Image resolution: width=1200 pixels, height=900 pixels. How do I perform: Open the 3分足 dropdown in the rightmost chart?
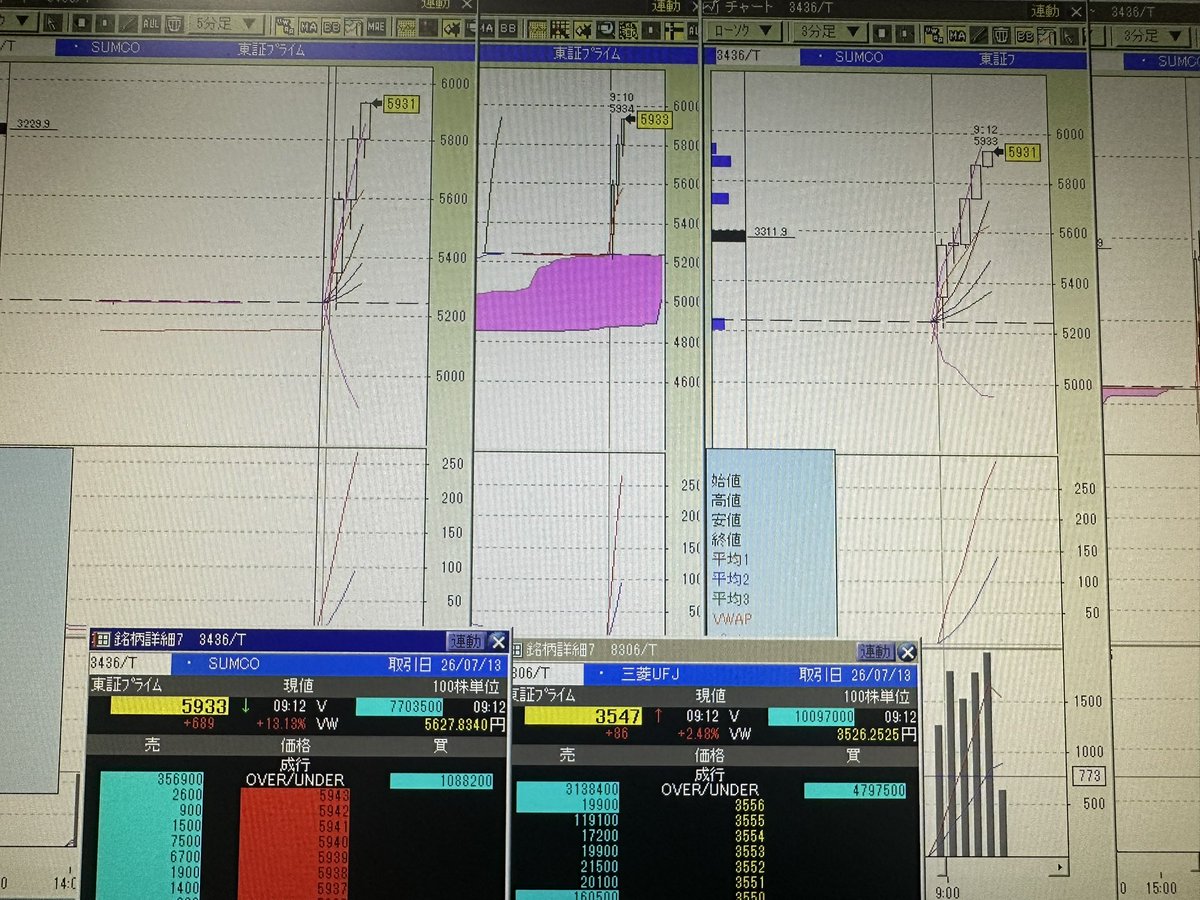[x=1155, y=36]
